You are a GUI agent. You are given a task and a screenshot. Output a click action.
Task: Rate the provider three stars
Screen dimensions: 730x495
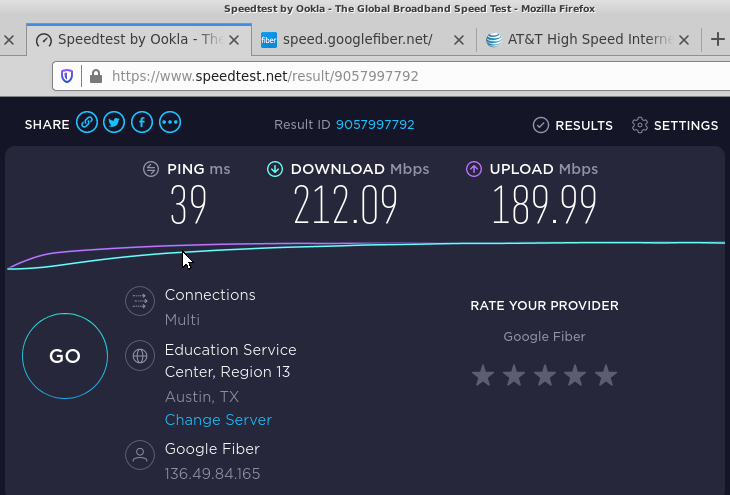point(545,375)
